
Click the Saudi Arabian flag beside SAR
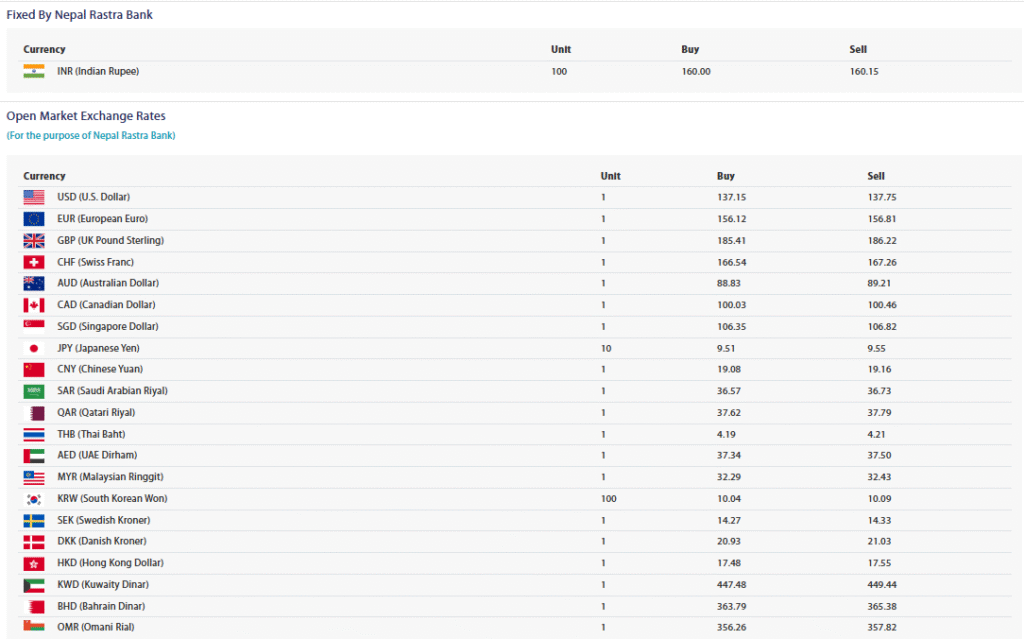click(34, 391)
